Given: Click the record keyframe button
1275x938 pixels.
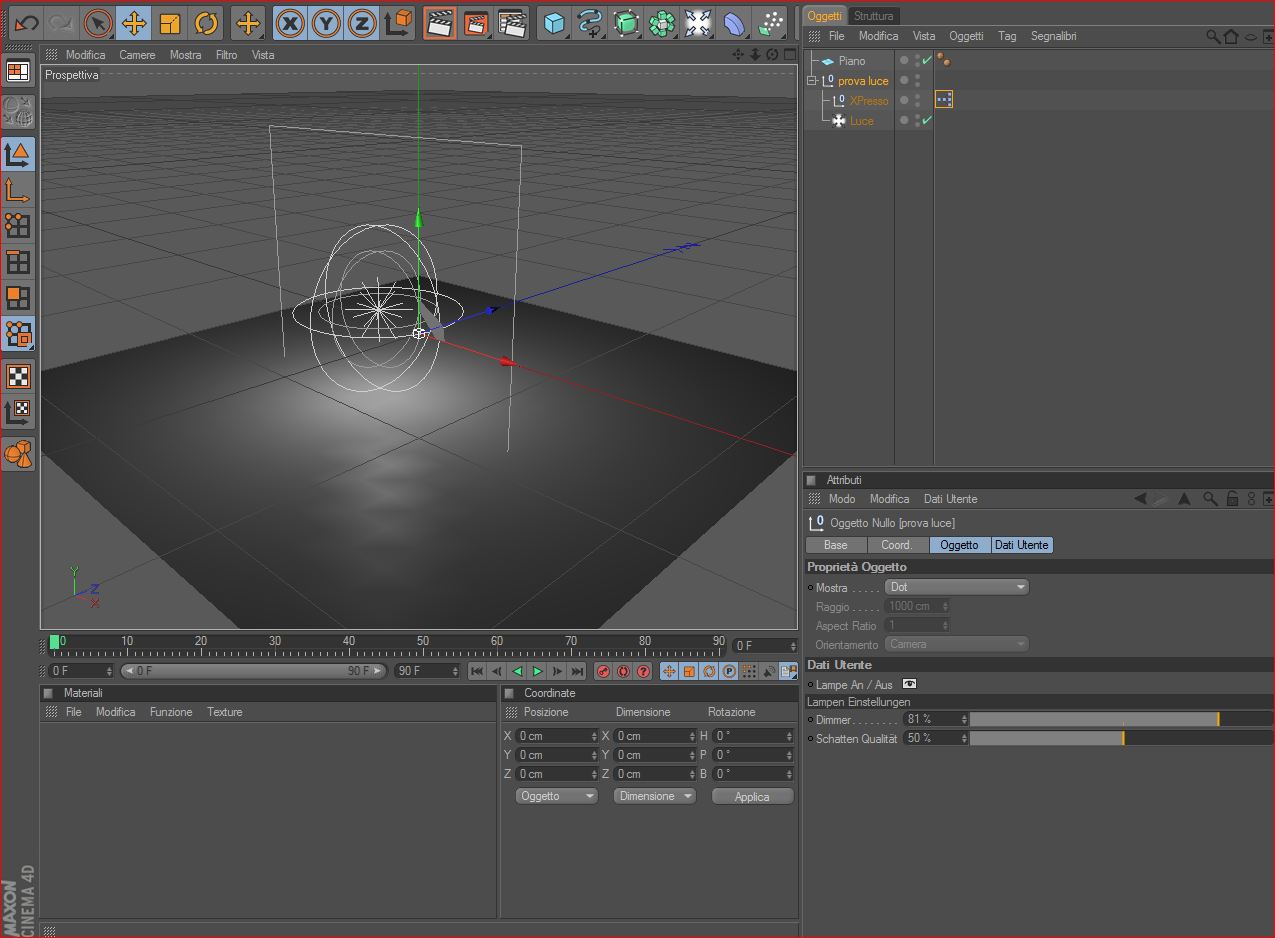Looking at the screenshot, I should coord(603,671).
